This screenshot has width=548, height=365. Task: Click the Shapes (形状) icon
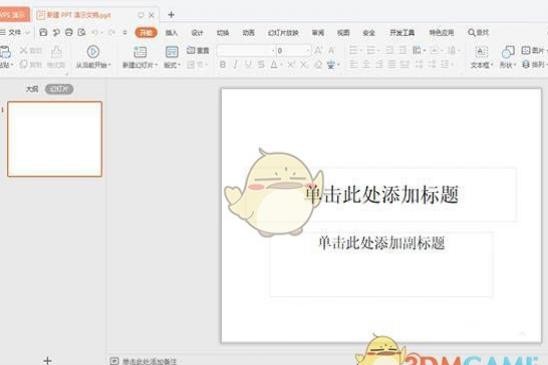pyautogui.click(x=508, y=52)
